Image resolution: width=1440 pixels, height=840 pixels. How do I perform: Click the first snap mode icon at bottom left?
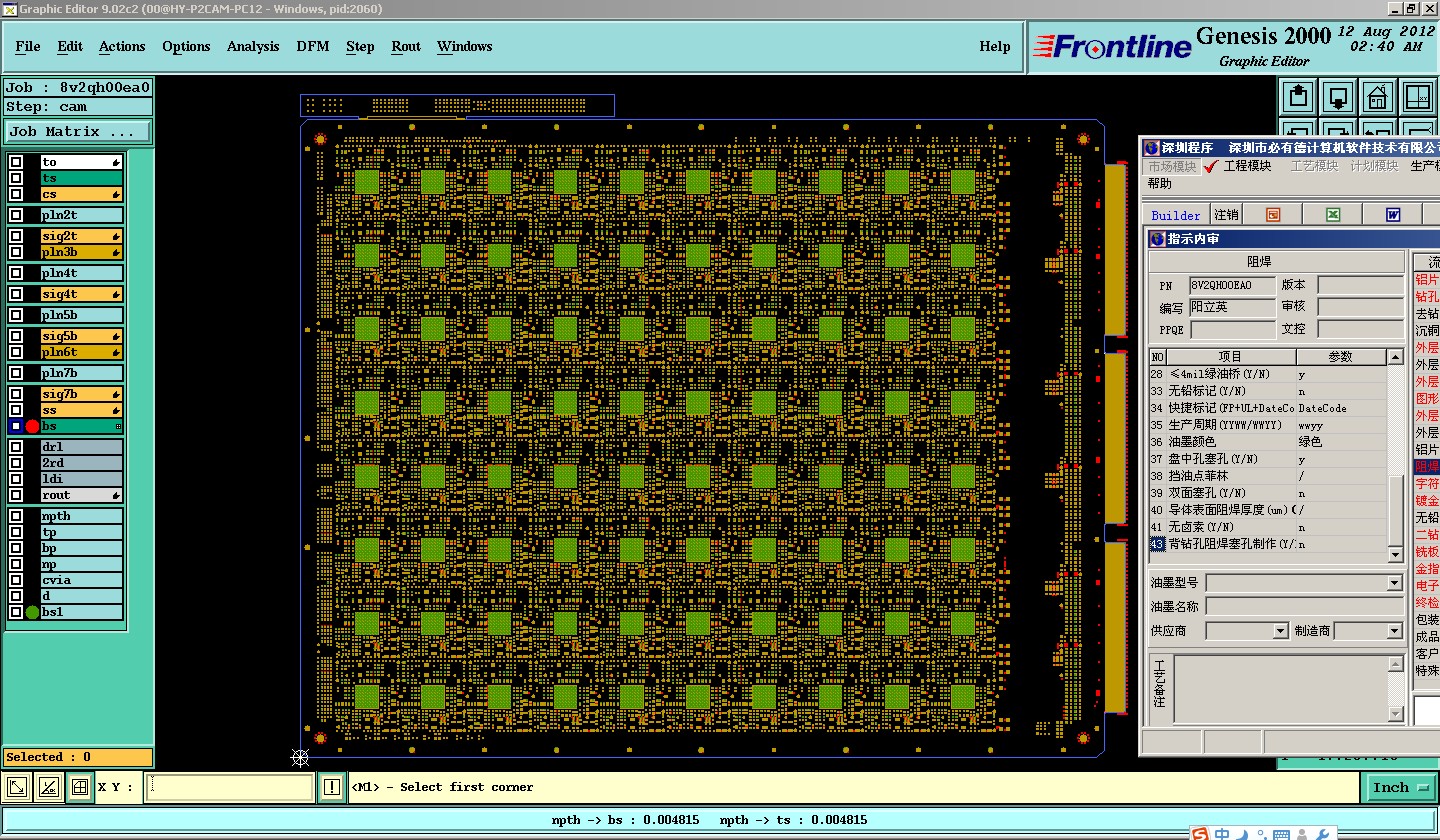click(x=17, y=787)
